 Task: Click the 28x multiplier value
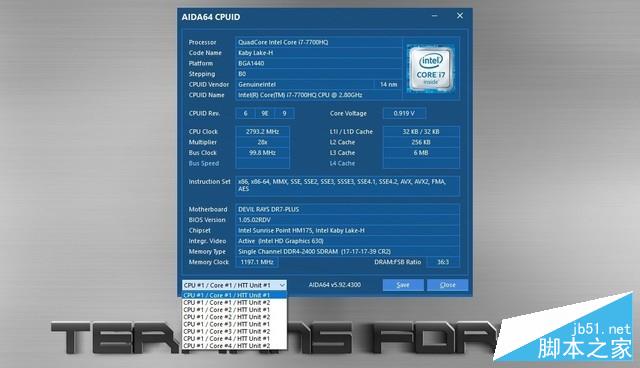tap(262, 142)
